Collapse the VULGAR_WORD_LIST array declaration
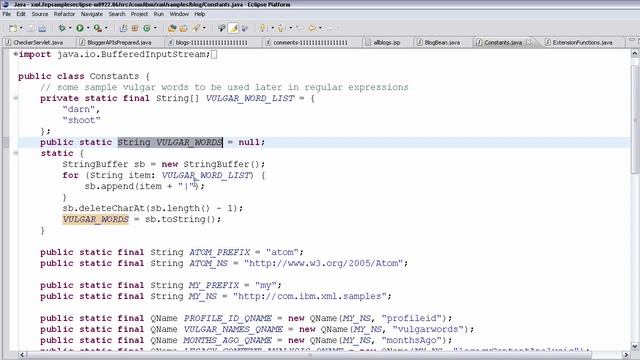The image size is (640, 360). [16, 98]
